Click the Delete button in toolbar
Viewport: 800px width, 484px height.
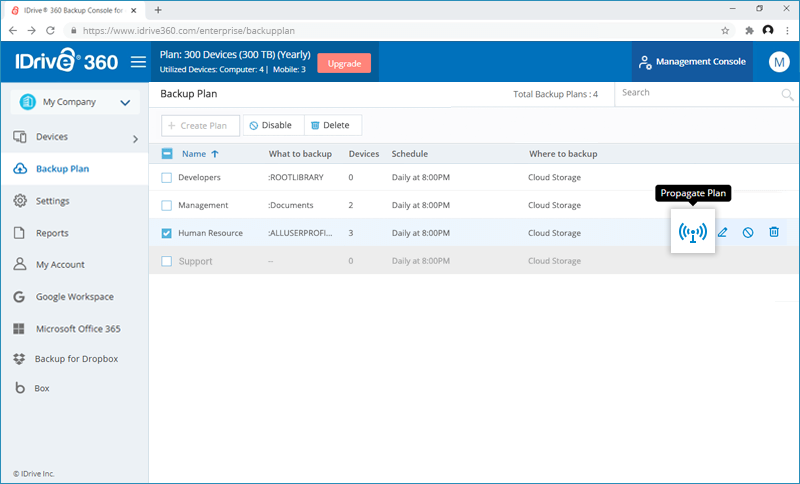[331, 125]
